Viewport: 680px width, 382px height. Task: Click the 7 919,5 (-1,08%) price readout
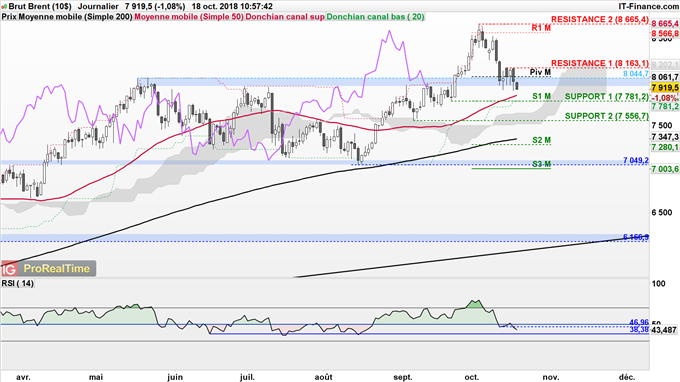tap(155, 7)
